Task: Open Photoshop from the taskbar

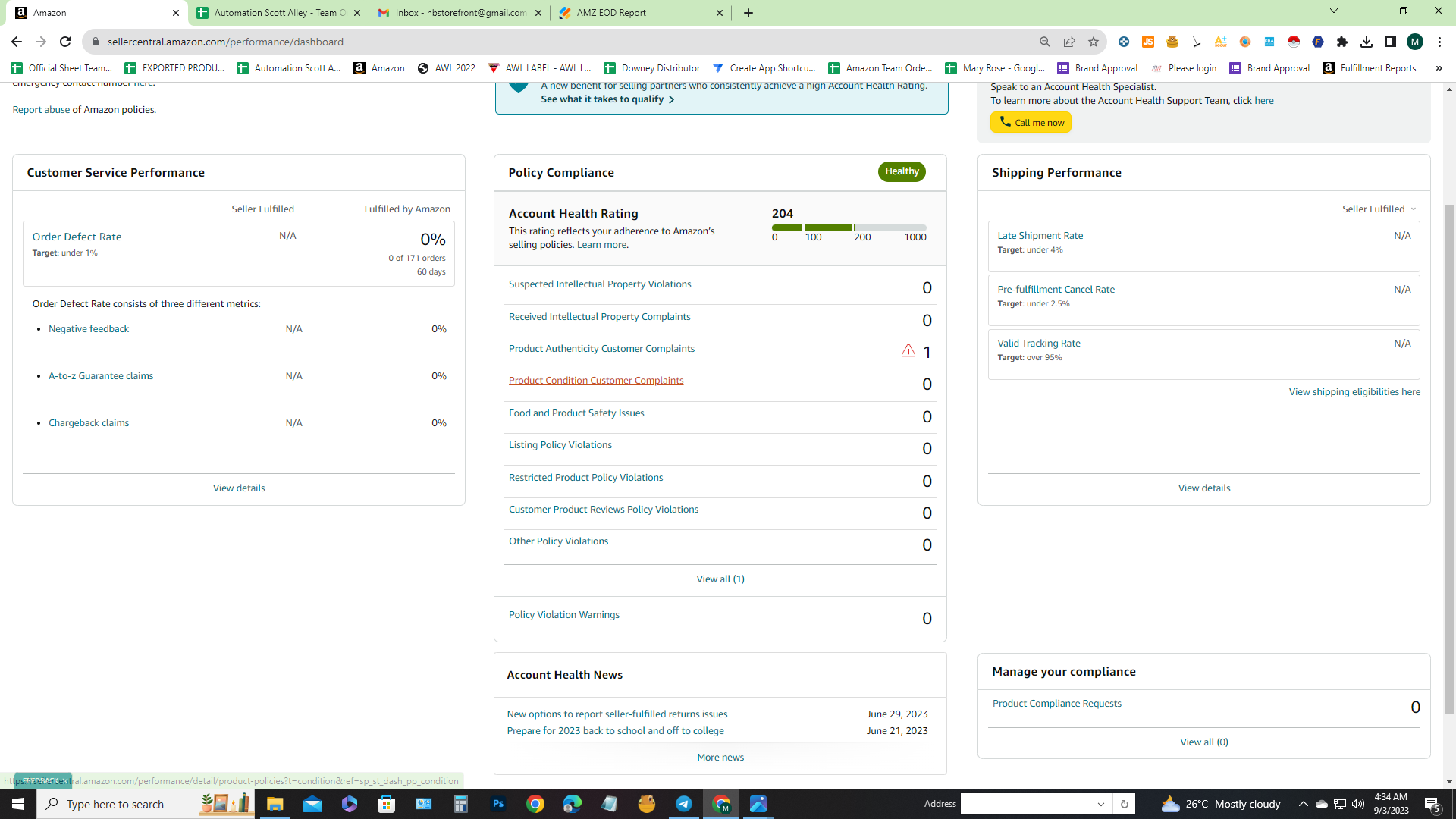Action: coord(498,804)
